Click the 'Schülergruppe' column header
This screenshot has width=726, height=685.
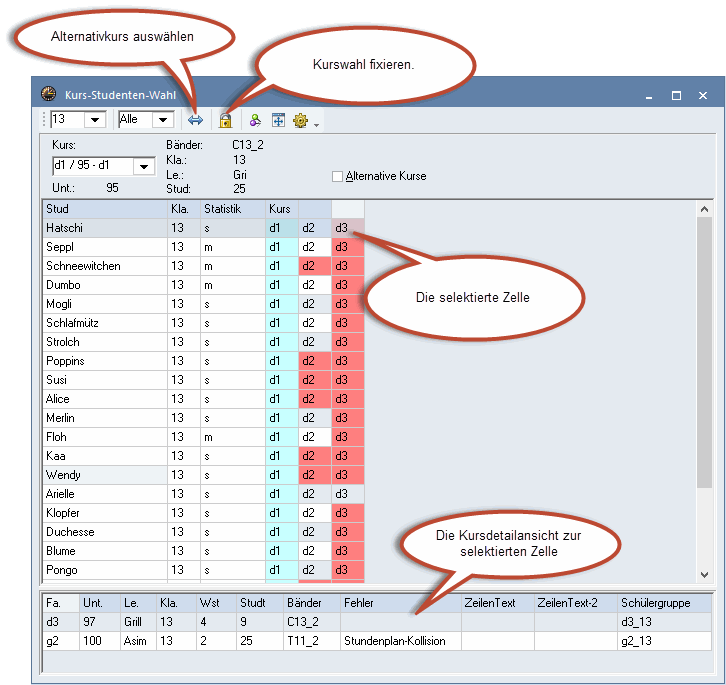tap(664, 603)
